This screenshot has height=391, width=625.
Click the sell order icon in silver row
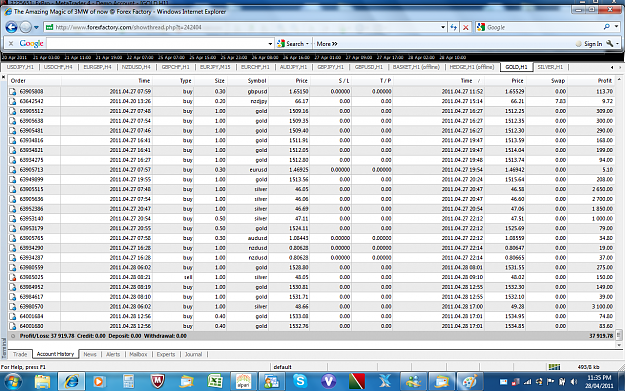[x=13, y=277]
